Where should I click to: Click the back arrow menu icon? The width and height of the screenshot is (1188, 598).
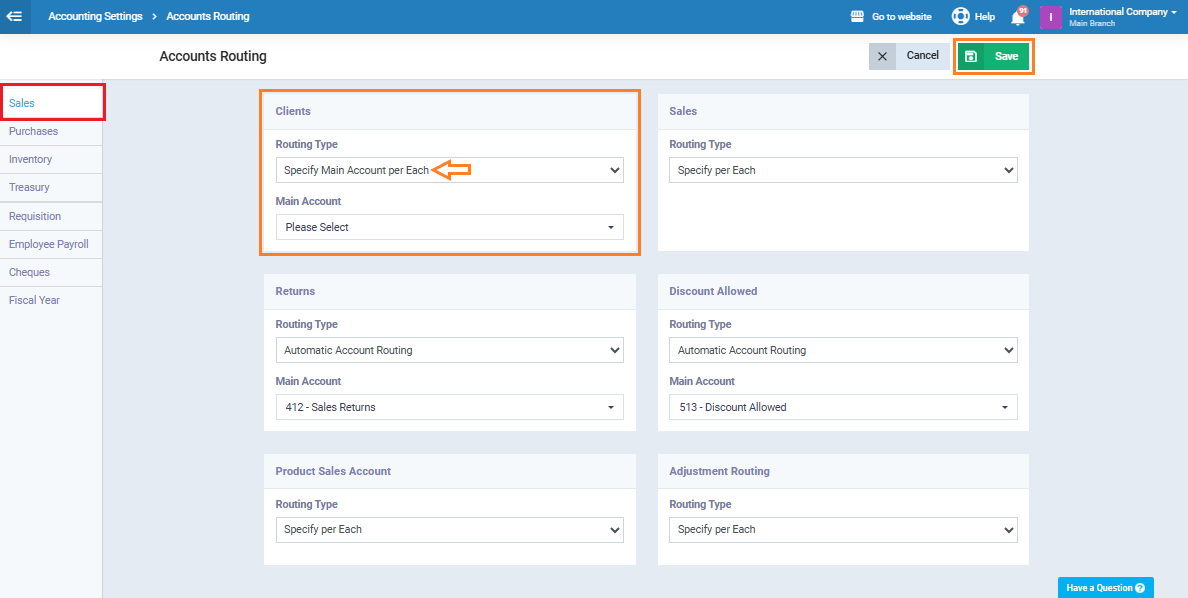coord(15,16)
